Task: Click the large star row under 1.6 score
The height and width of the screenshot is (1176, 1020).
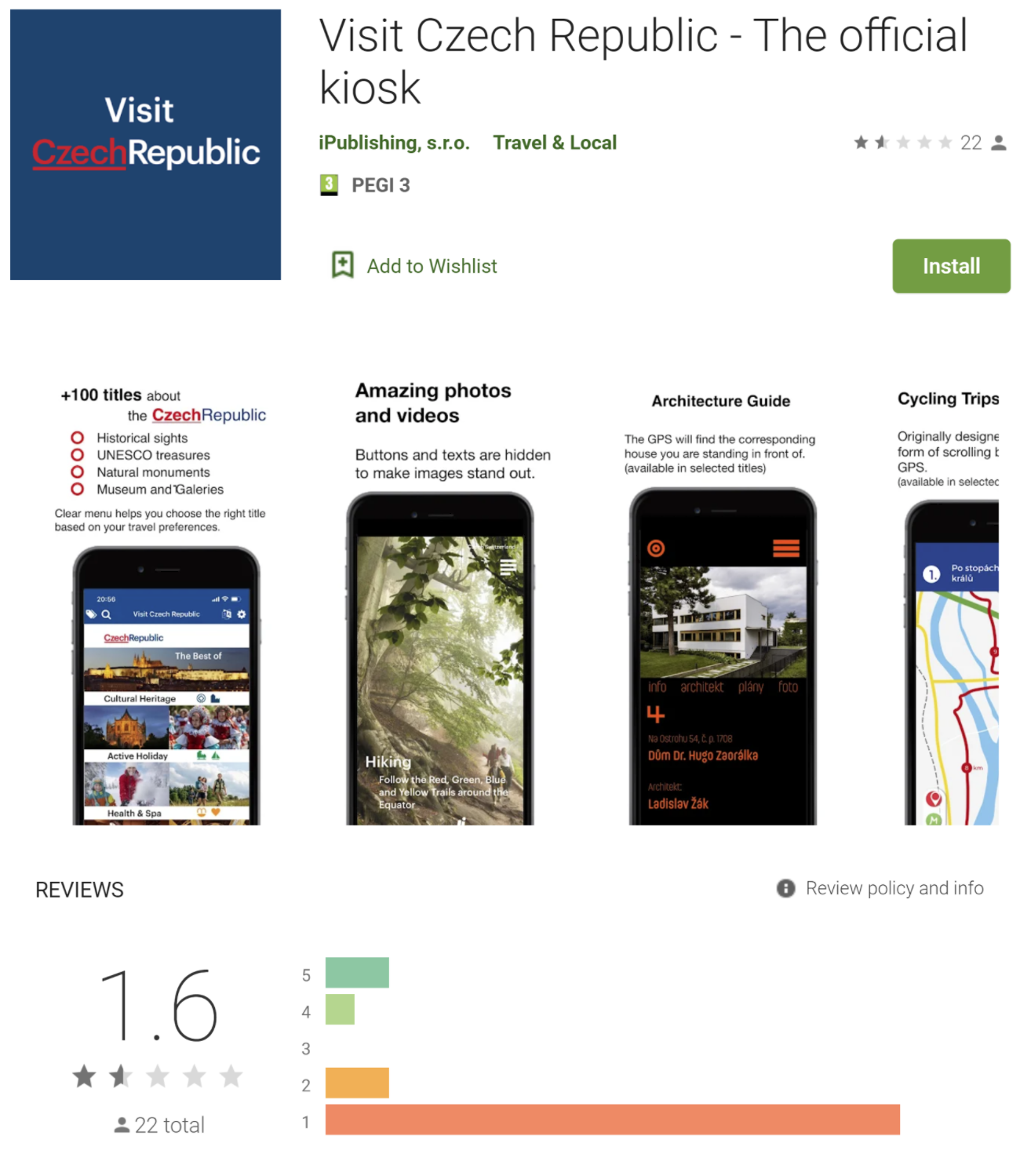Action: pos(158,1076)
